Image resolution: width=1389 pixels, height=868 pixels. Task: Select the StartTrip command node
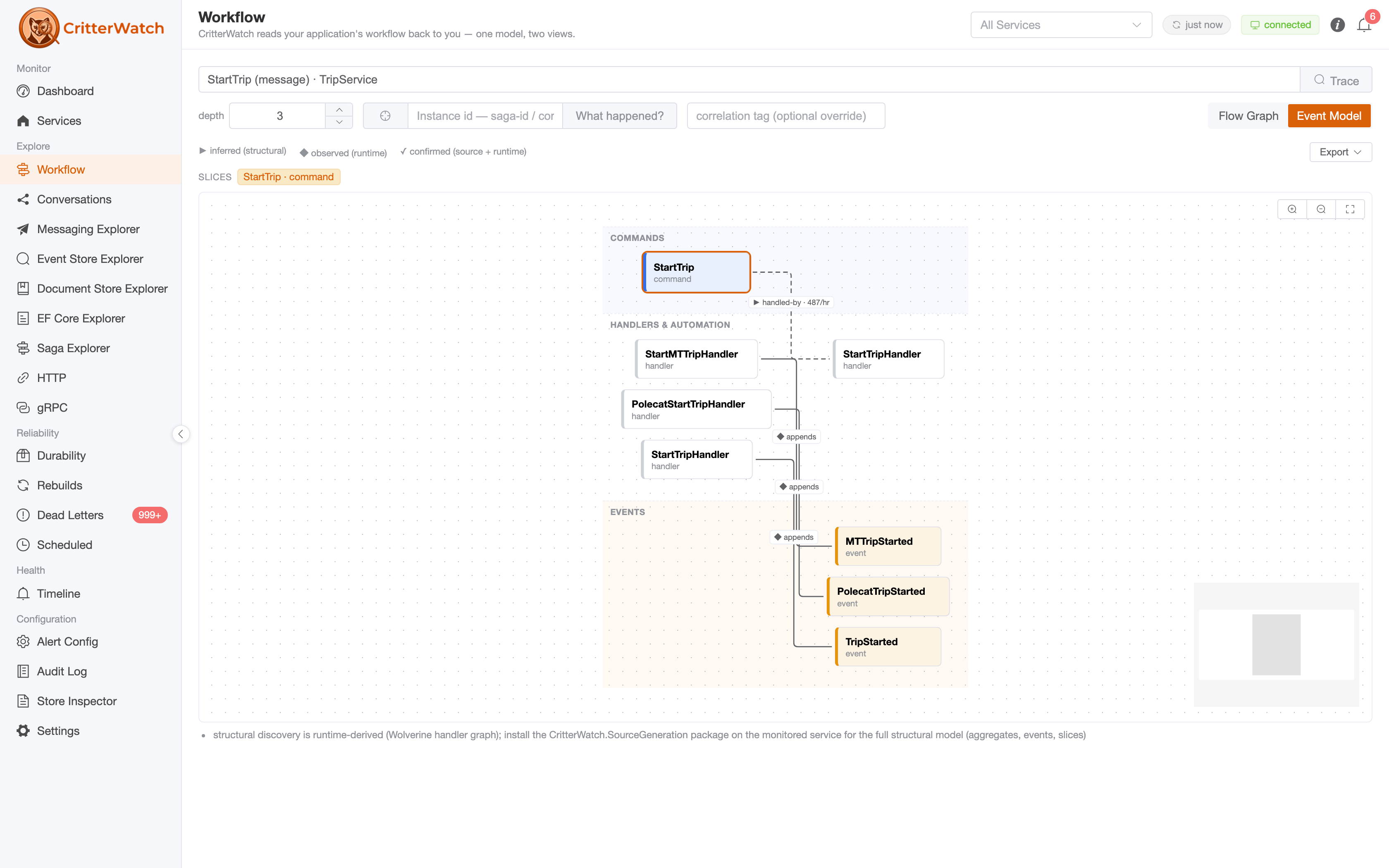(x=696, y=273)
